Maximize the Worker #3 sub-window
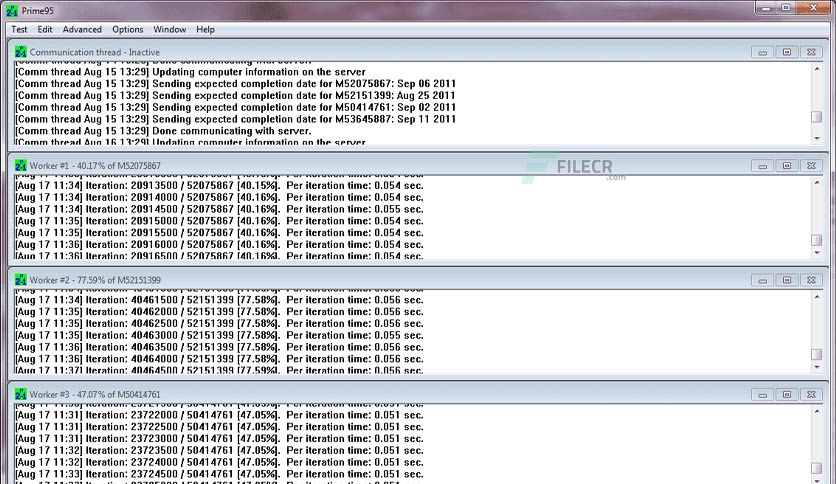The image size is (836, 484). point(787,395)
